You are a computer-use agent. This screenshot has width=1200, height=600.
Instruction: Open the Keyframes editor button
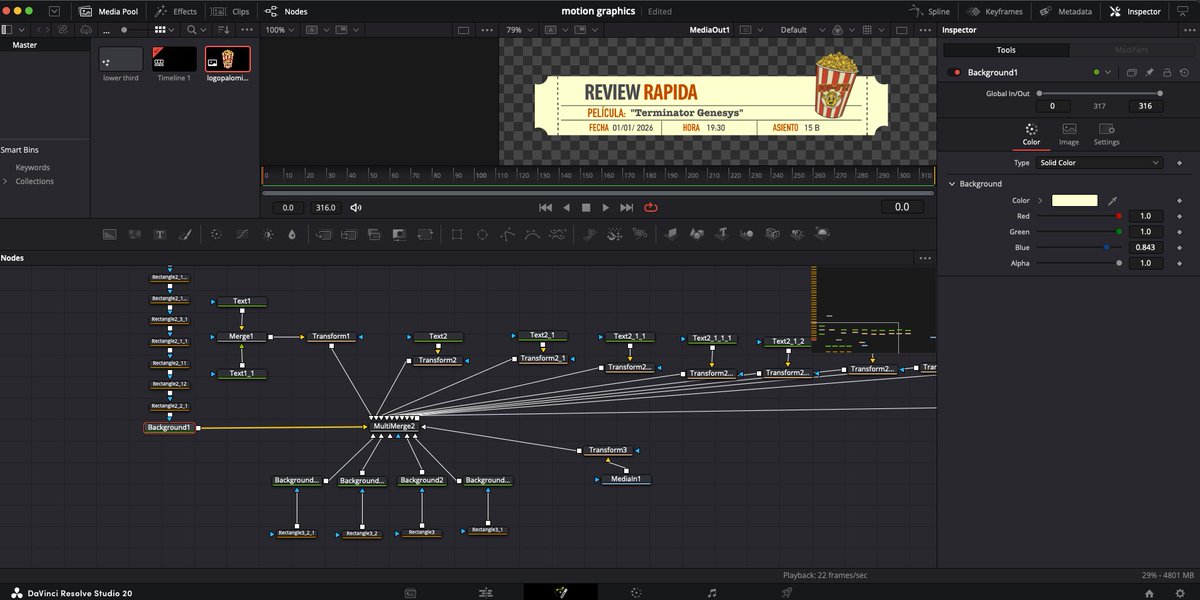pos(995,11)
